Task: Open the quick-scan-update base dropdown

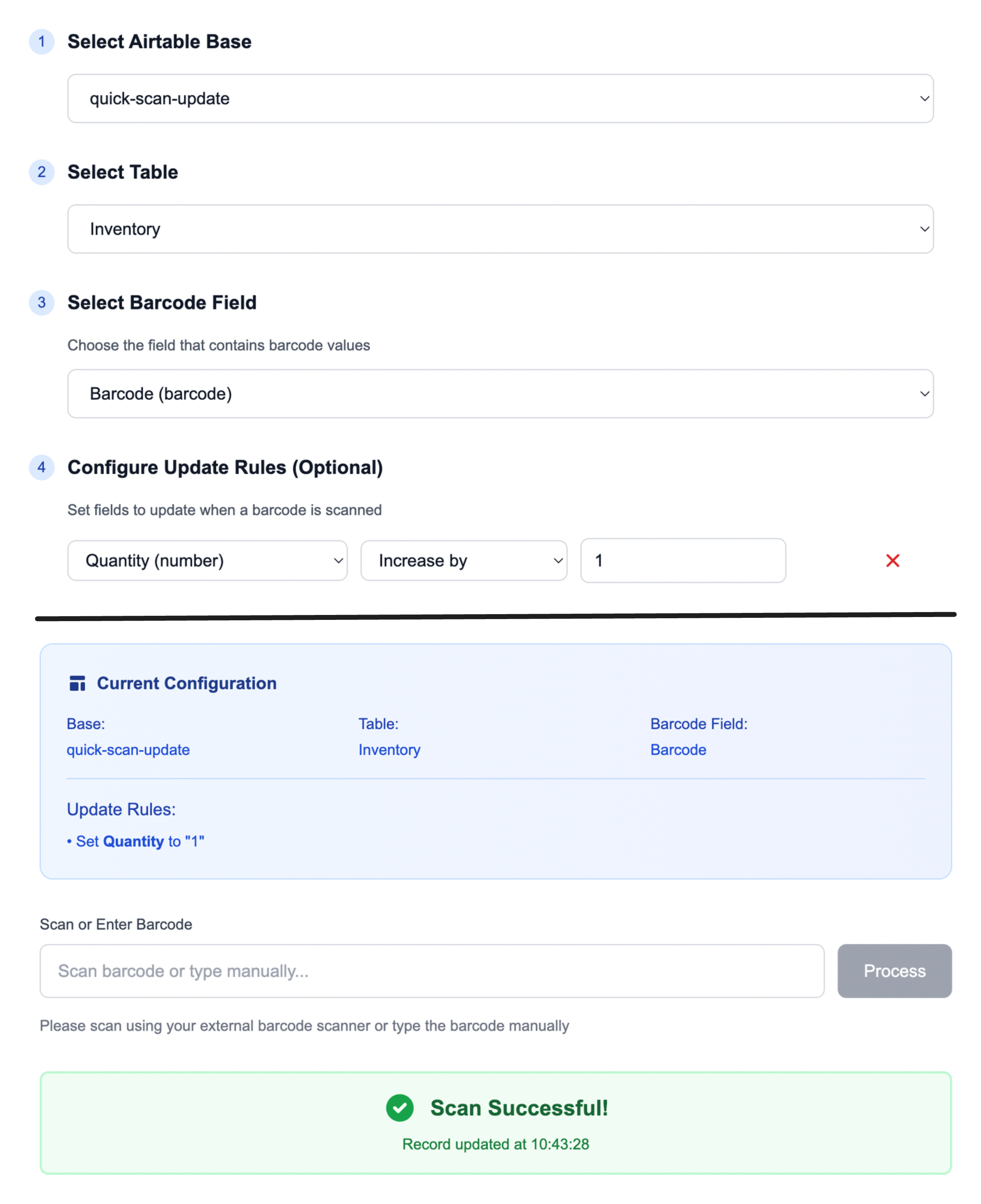Action: pos(500,98)
